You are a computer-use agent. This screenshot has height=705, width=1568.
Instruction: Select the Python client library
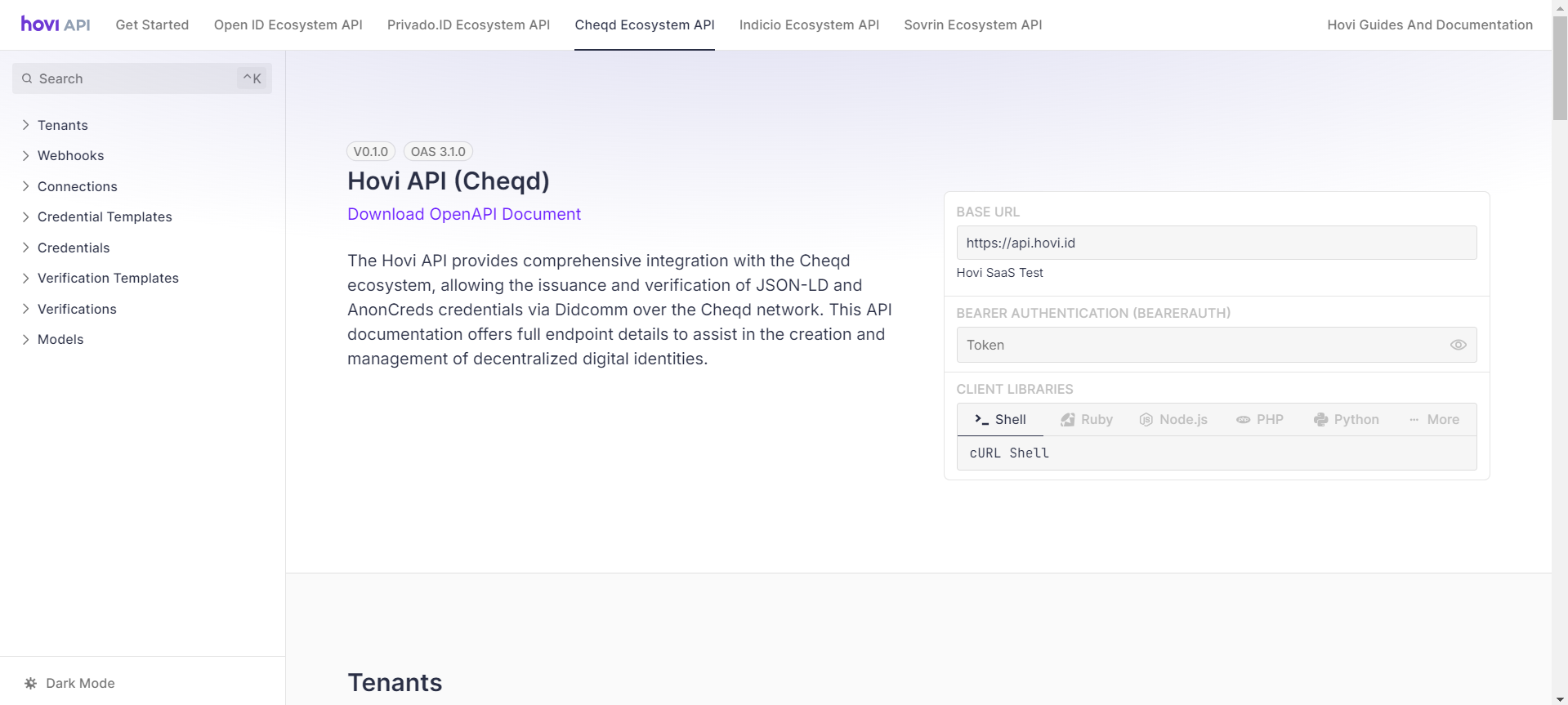tap(1347, 419)
